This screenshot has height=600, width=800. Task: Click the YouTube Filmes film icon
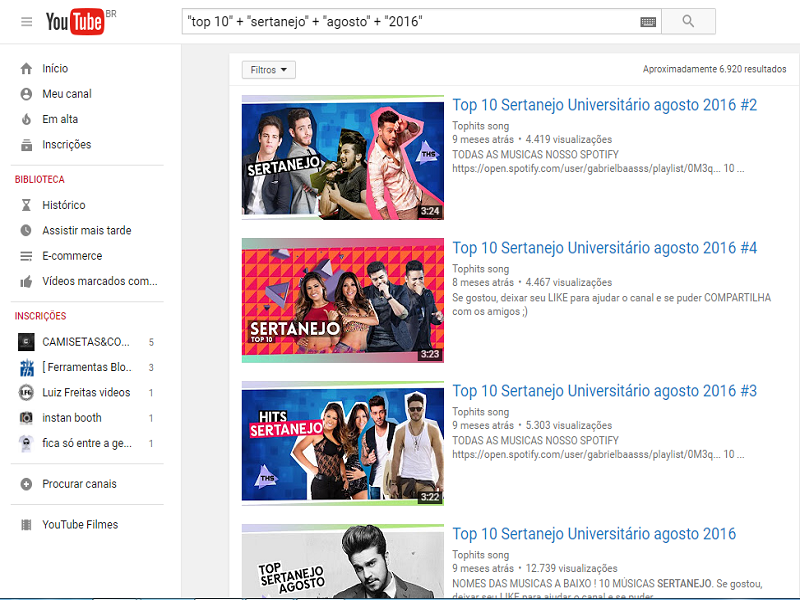(x=26, y=524)
